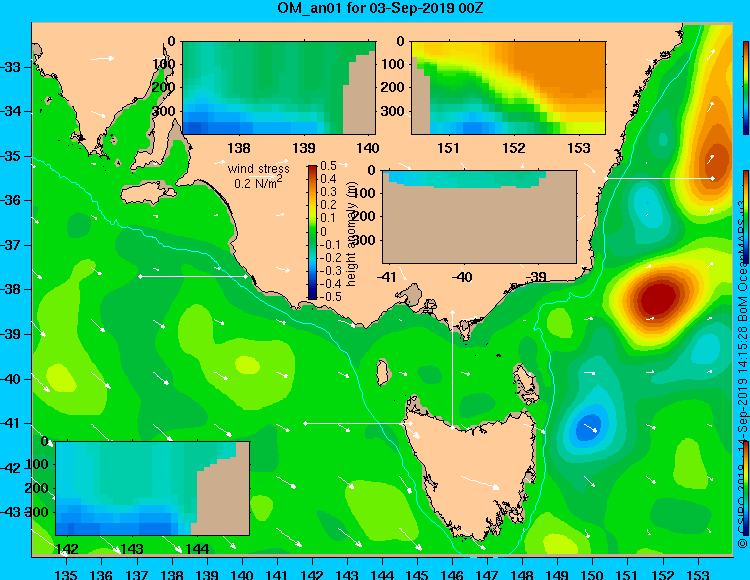Viewport: 750px width, 580px height.
Task: Click the '0.2 N/m²' wind stress value
Action: [258, 183]
